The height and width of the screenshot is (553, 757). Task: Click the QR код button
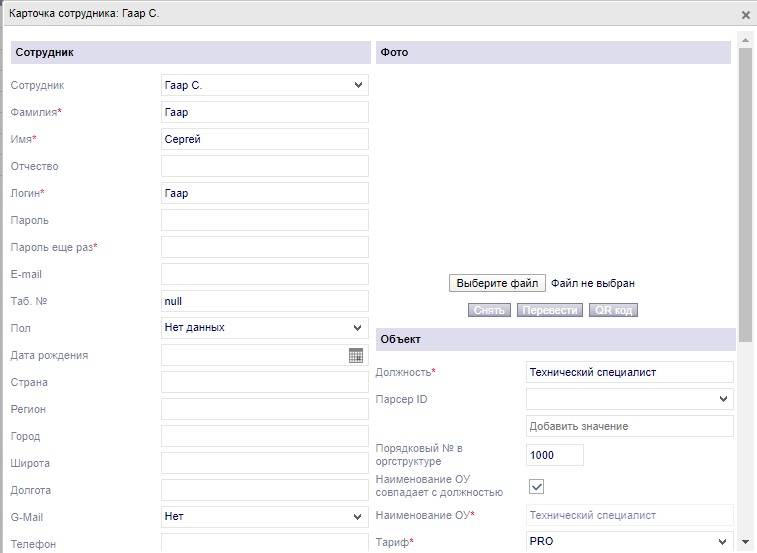[x=613, y=310]
